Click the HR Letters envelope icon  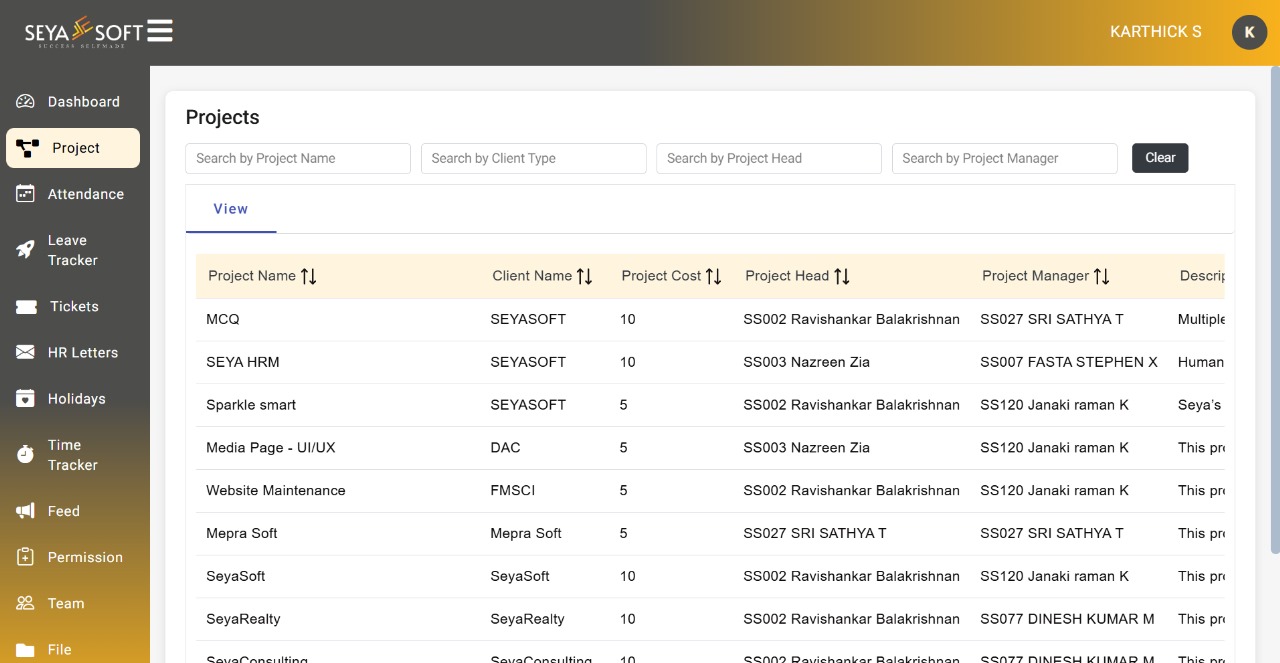(26, 353)
